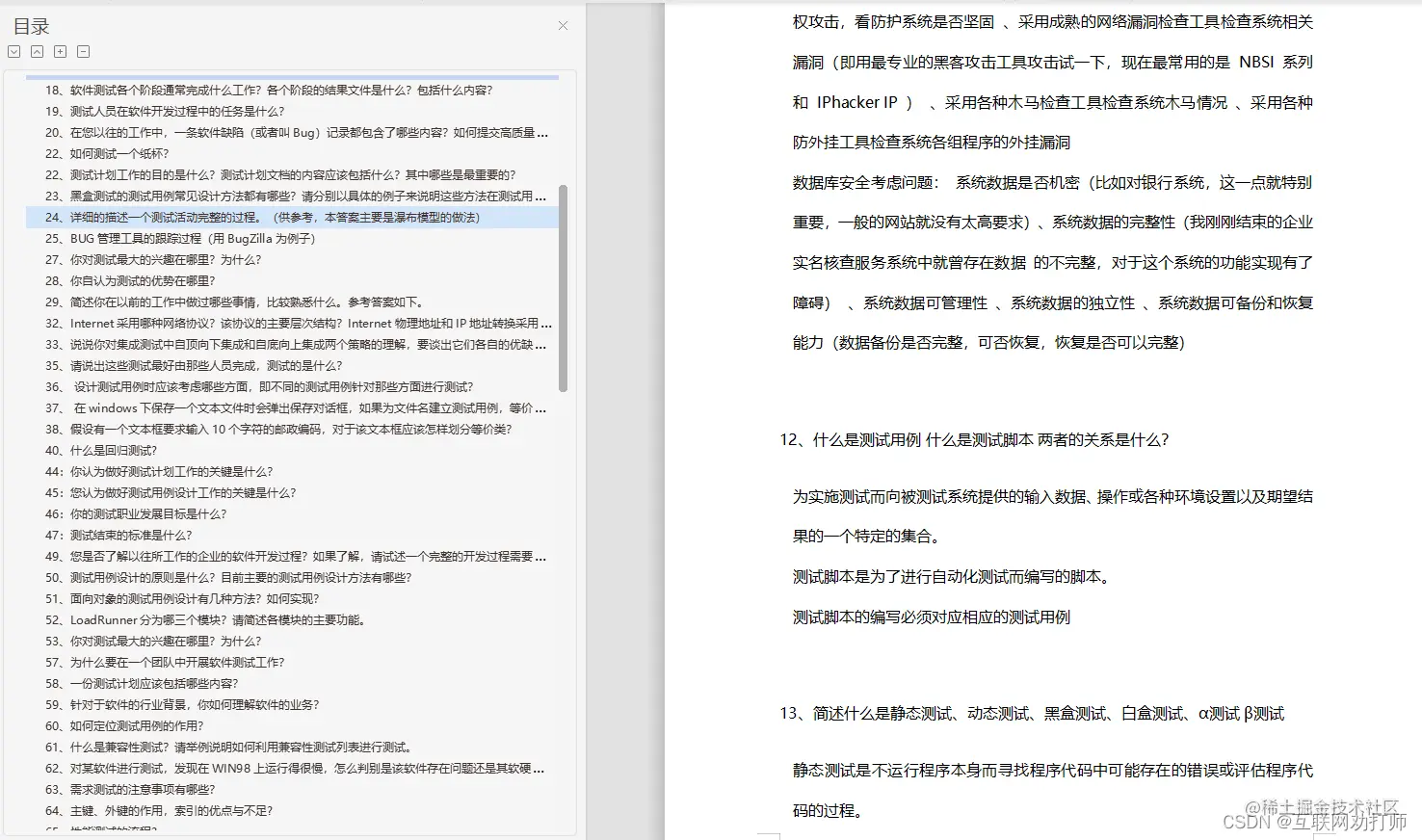
Task: Expand all bookmarks with the plus icon
Action: (x=59, y=51)
